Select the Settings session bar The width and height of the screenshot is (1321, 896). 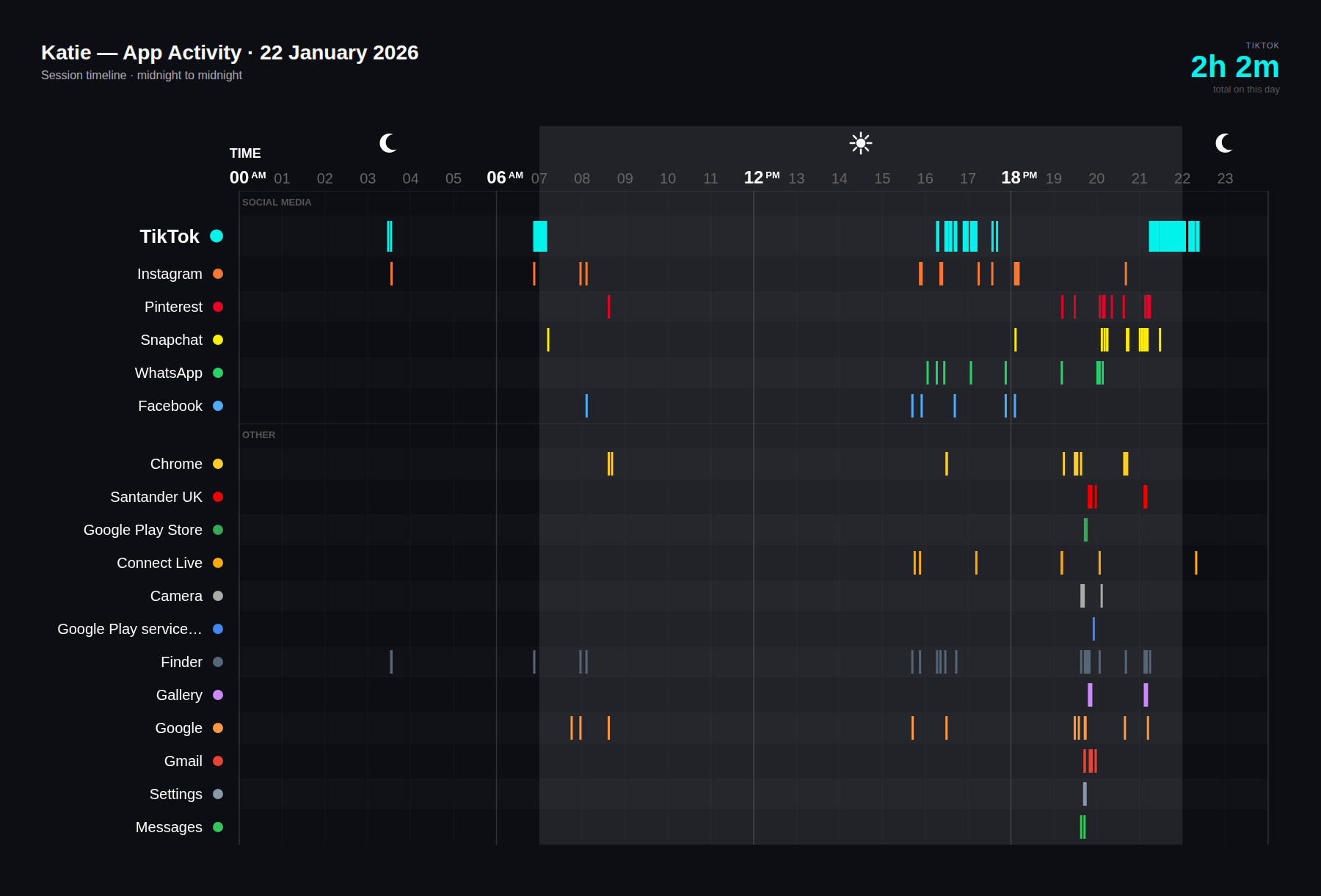click(x=1085, y=794)
